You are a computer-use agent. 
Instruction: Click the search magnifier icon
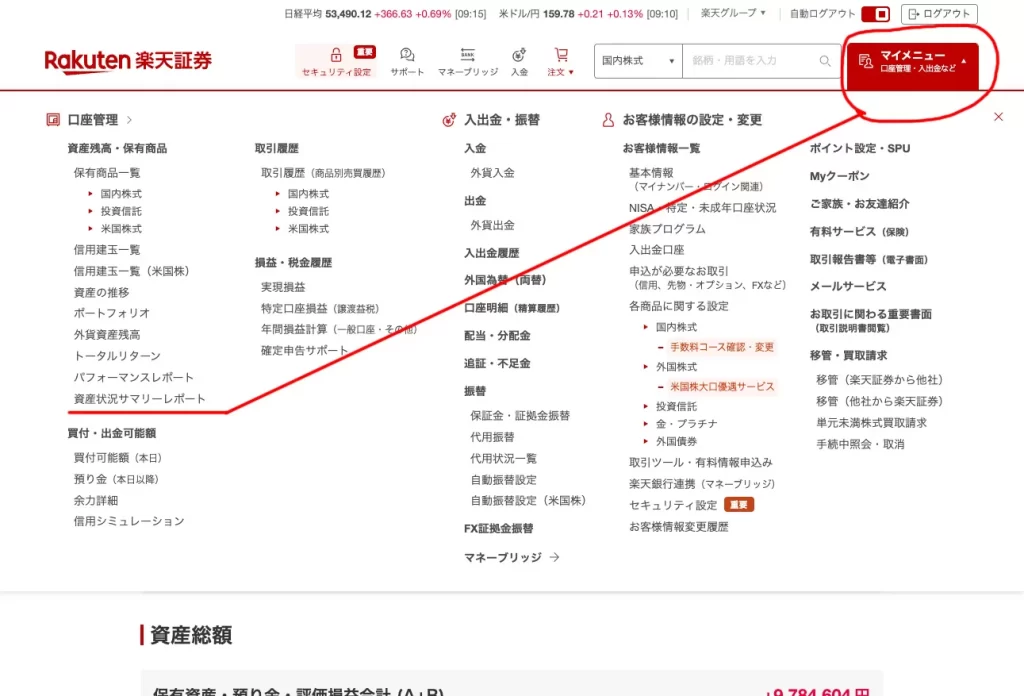[825, 61]
